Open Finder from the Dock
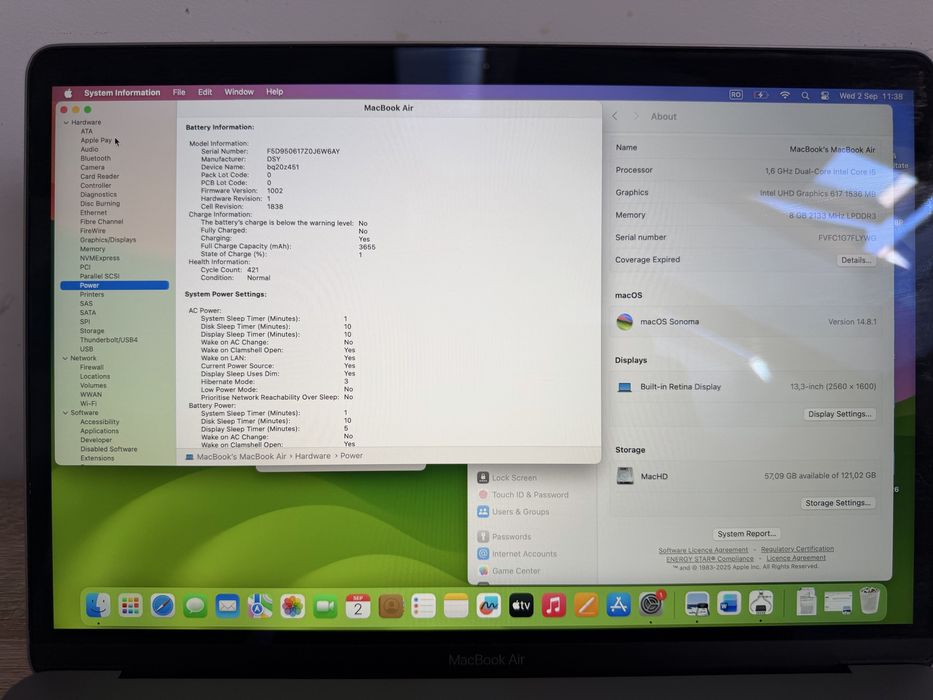Viewport: 933px width, 700px height. 98,606
